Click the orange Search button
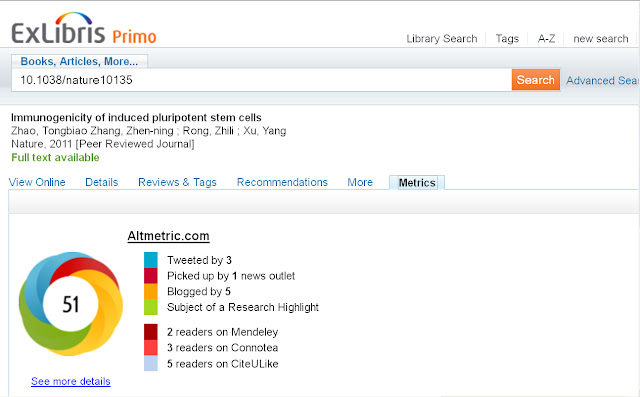This screenshot has height=397, width=640. point(536,80)
